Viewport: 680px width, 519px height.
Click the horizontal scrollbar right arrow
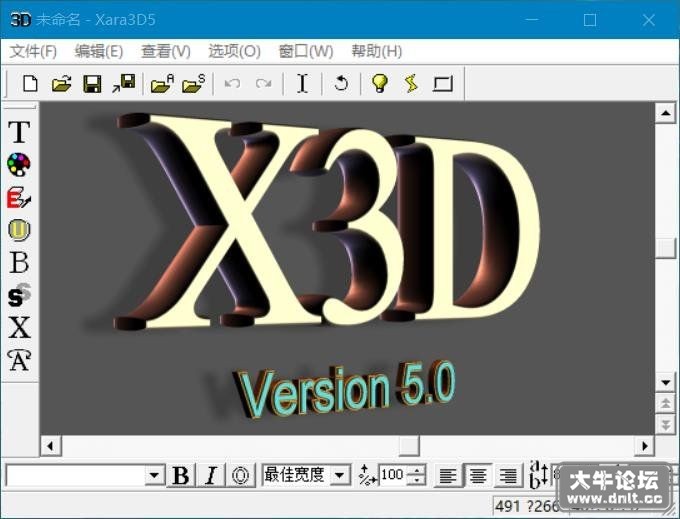click(644, 446)
